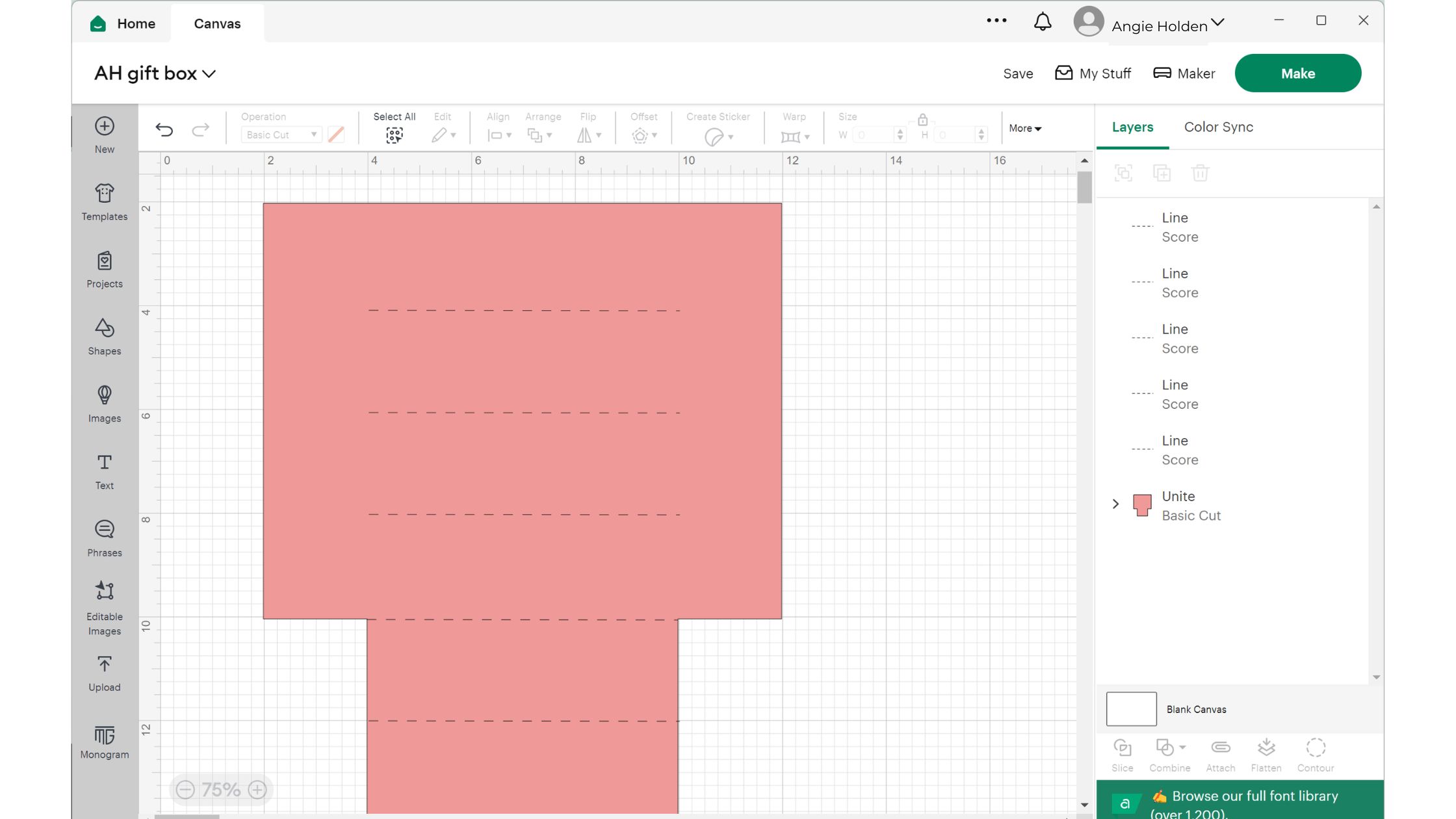
Task: Switch to the Color Sync tab
Action: tap(1218, 127)
